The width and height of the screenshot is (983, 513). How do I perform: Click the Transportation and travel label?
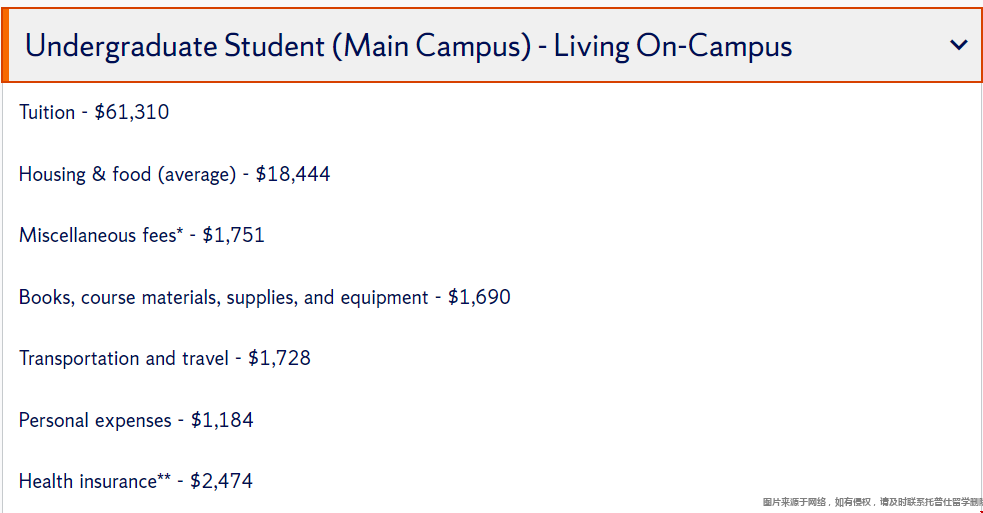124,359
